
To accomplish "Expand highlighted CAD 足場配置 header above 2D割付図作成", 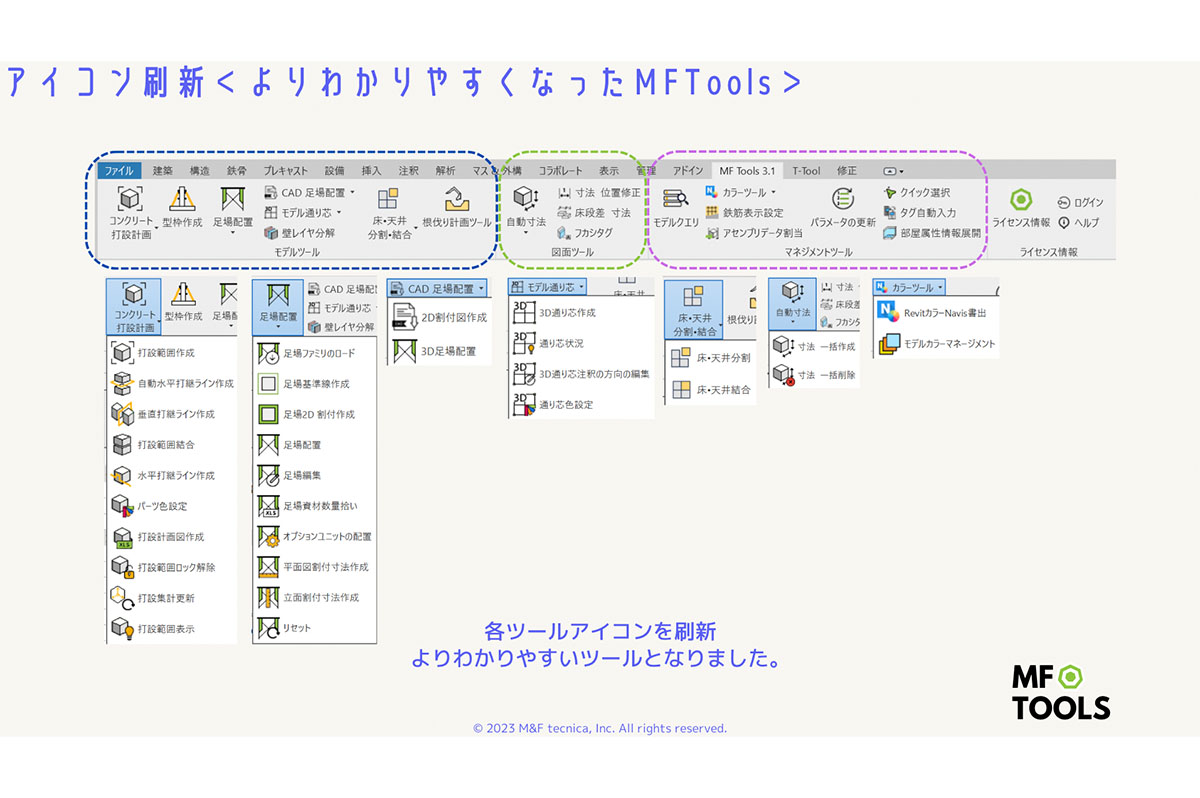I will click(x=438, y=288).
